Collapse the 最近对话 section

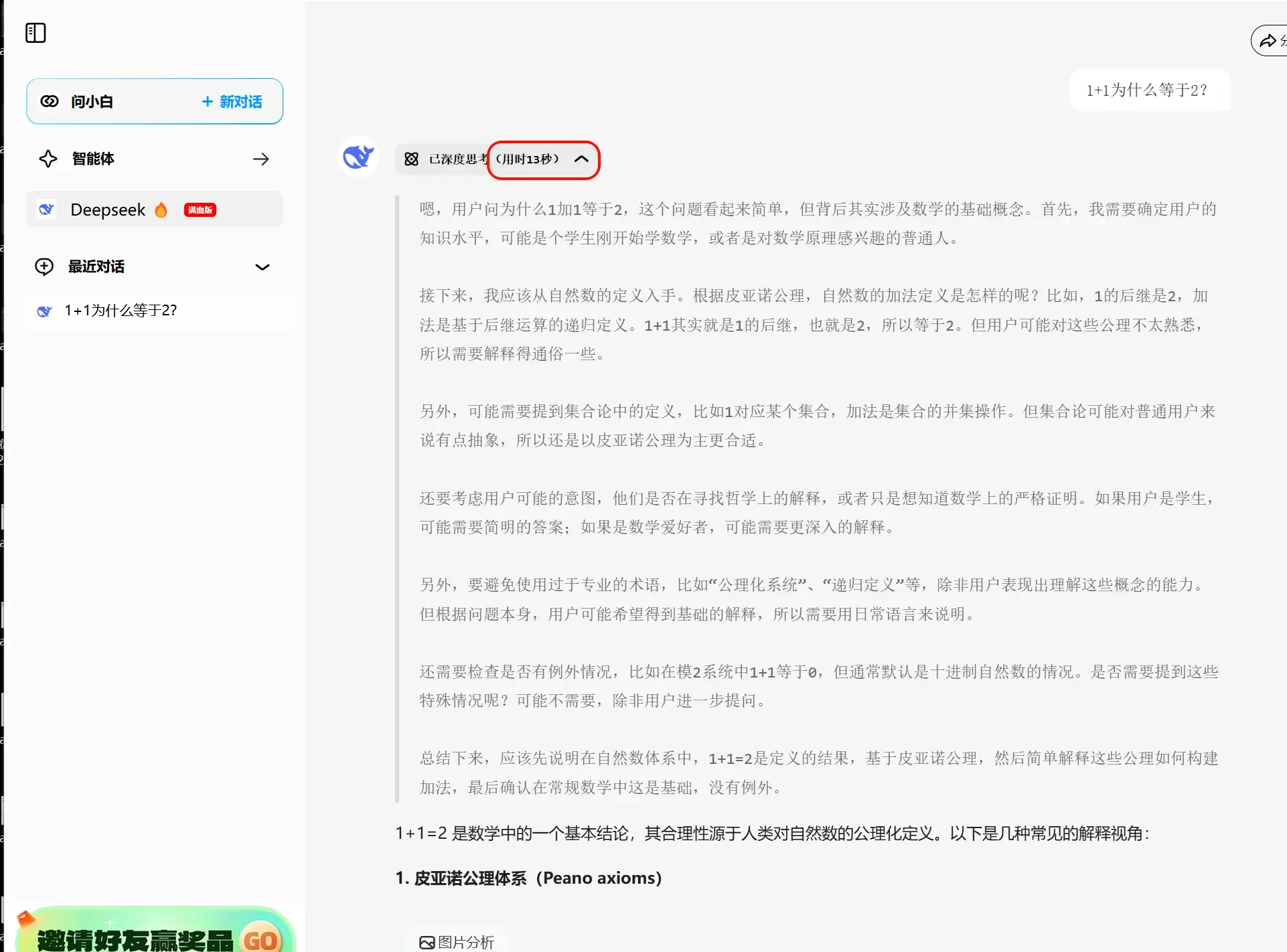click(262, 266)
